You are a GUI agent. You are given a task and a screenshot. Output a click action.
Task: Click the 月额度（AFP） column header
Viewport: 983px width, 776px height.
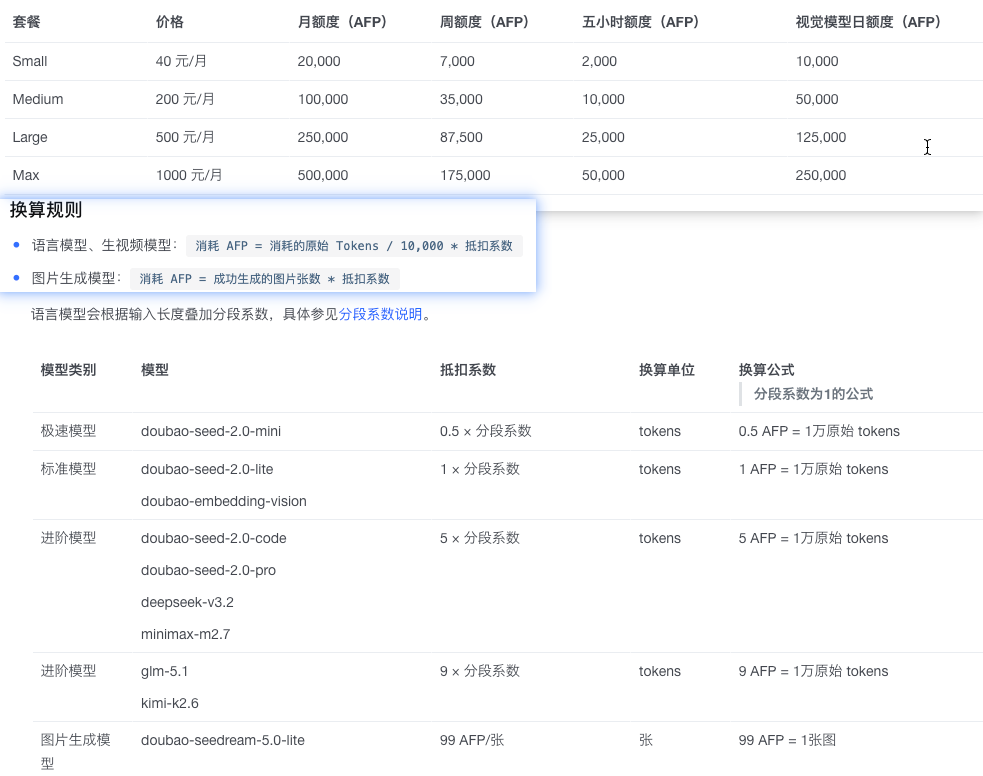[x=342, y=22]
